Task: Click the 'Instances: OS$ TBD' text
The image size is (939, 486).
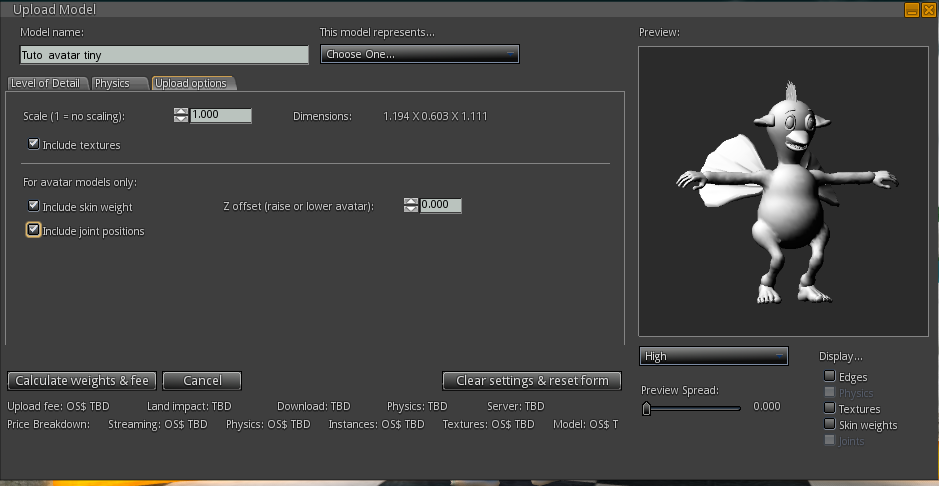Action: tap(377, 424)
